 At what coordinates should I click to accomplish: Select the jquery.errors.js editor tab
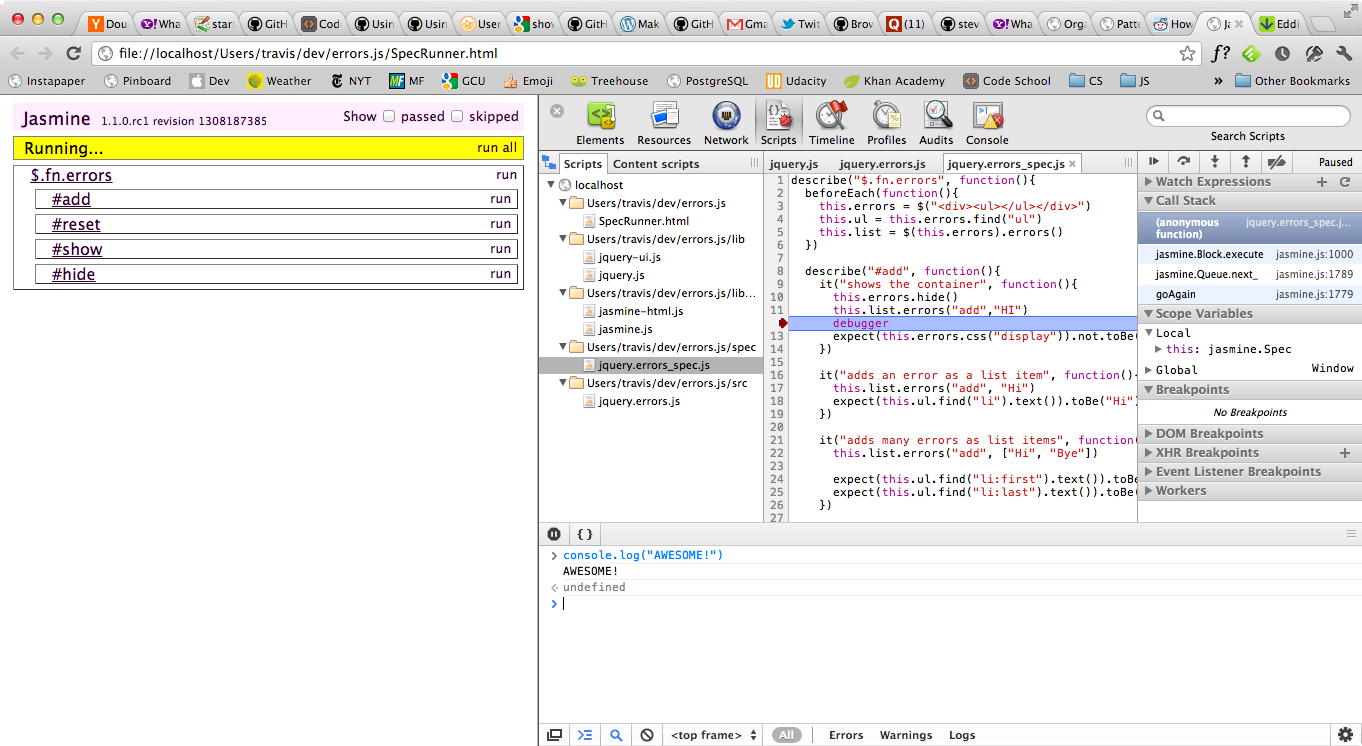[x=882, y=164]
